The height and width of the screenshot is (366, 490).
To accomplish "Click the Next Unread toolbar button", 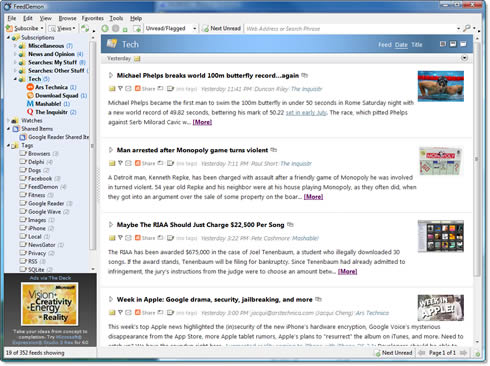I will pyautogui.click(x=221, y=29).
